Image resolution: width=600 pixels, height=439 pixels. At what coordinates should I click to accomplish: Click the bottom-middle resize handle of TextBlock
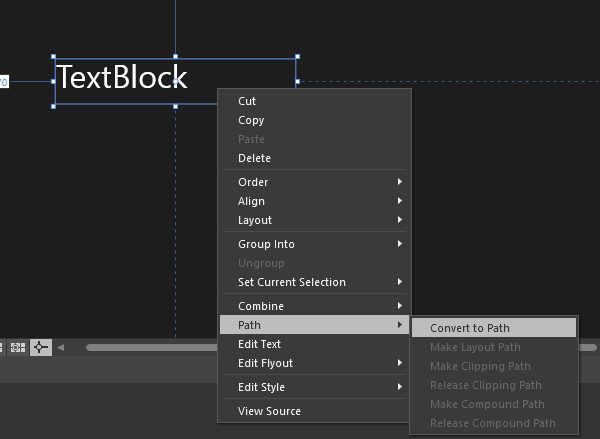(176, 106)
